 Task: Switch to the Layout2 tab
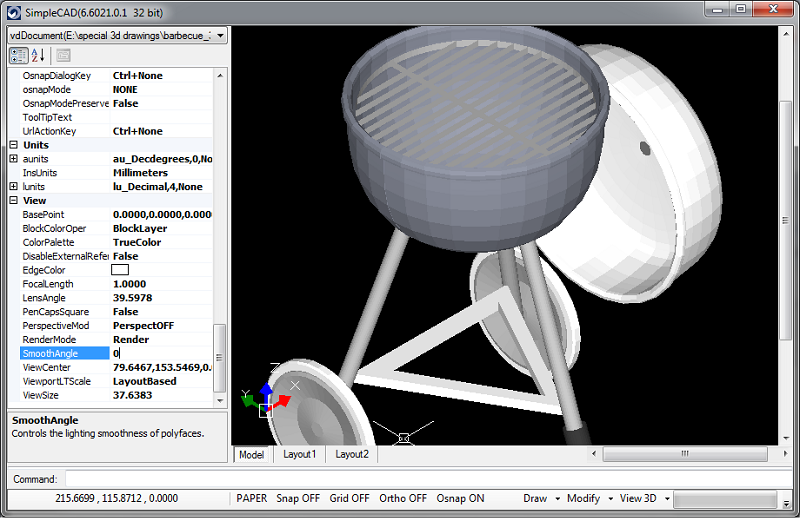pyautogui.click(x=351, y=454)
